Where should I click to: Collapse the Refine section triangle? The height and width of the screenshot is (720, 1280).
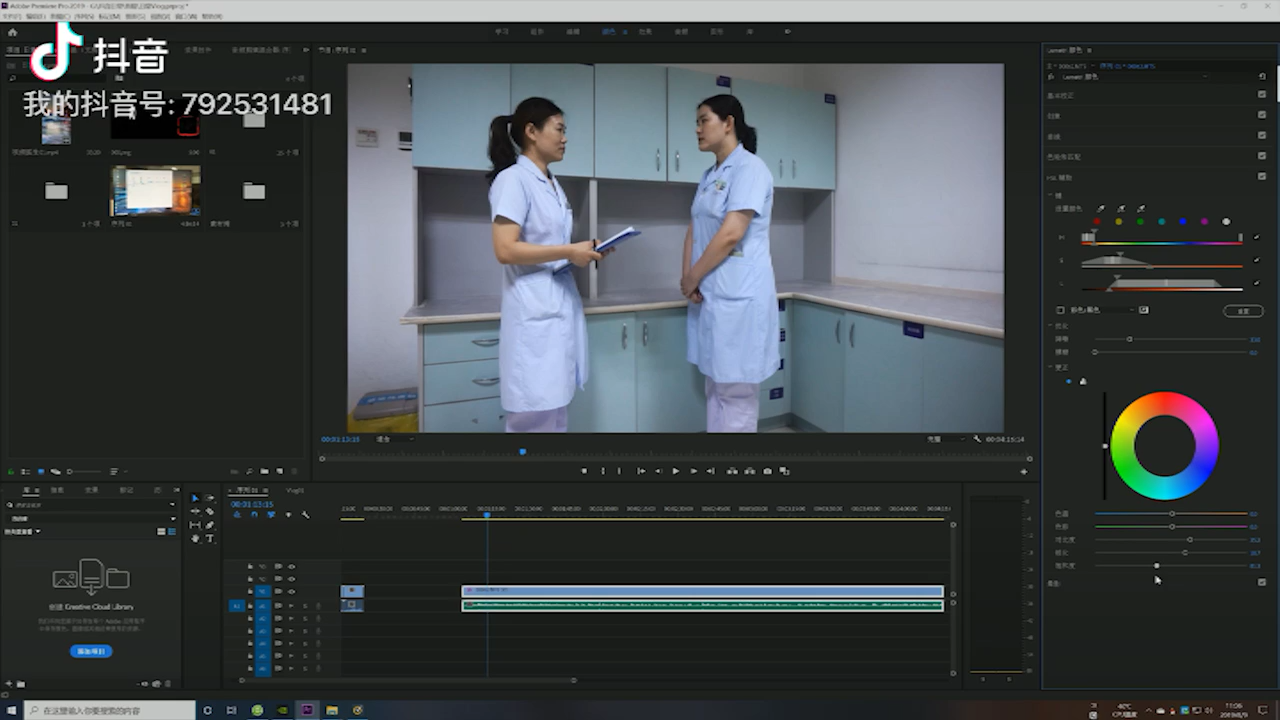pyautogui.click(x=1051, y=325)
